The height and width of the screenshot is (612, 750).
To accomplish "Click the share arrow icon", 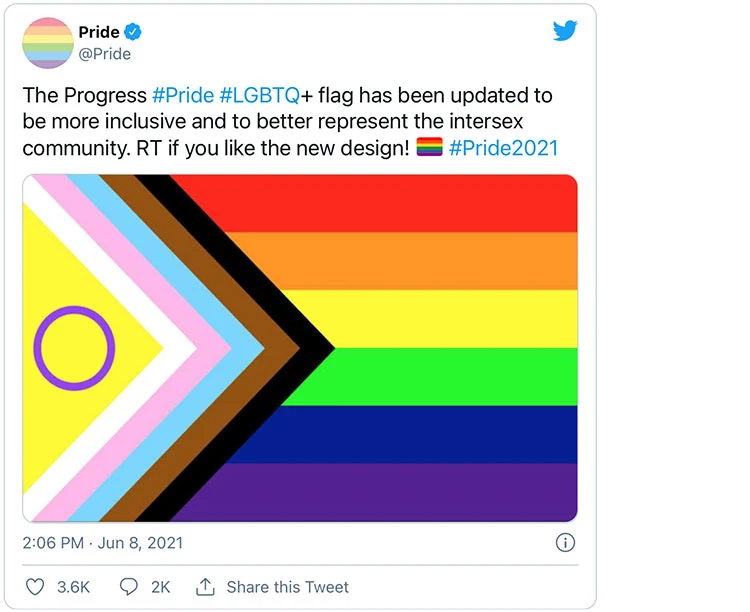I will pos(205,586).
